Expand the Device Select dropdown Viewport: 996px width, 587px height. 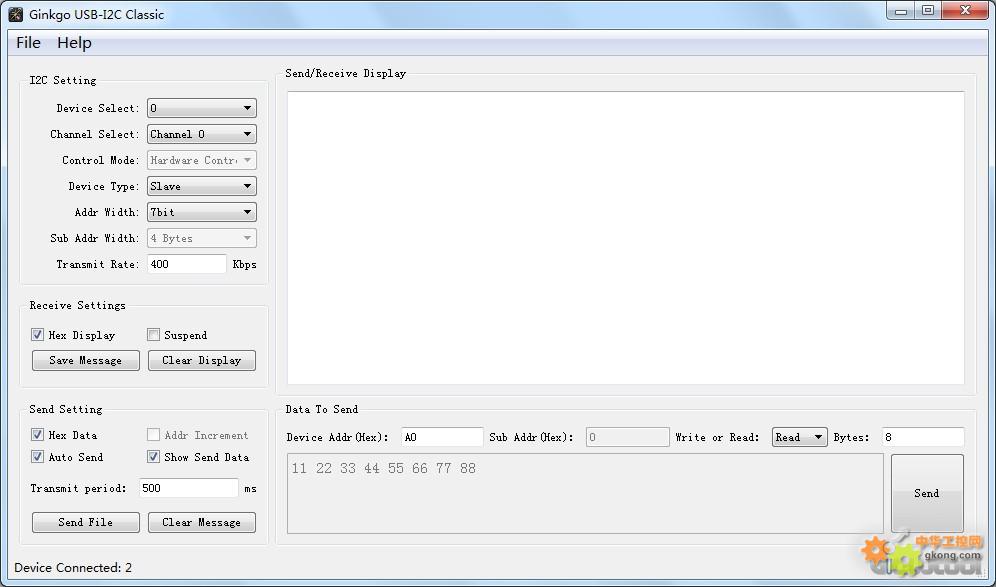(202, 108)
